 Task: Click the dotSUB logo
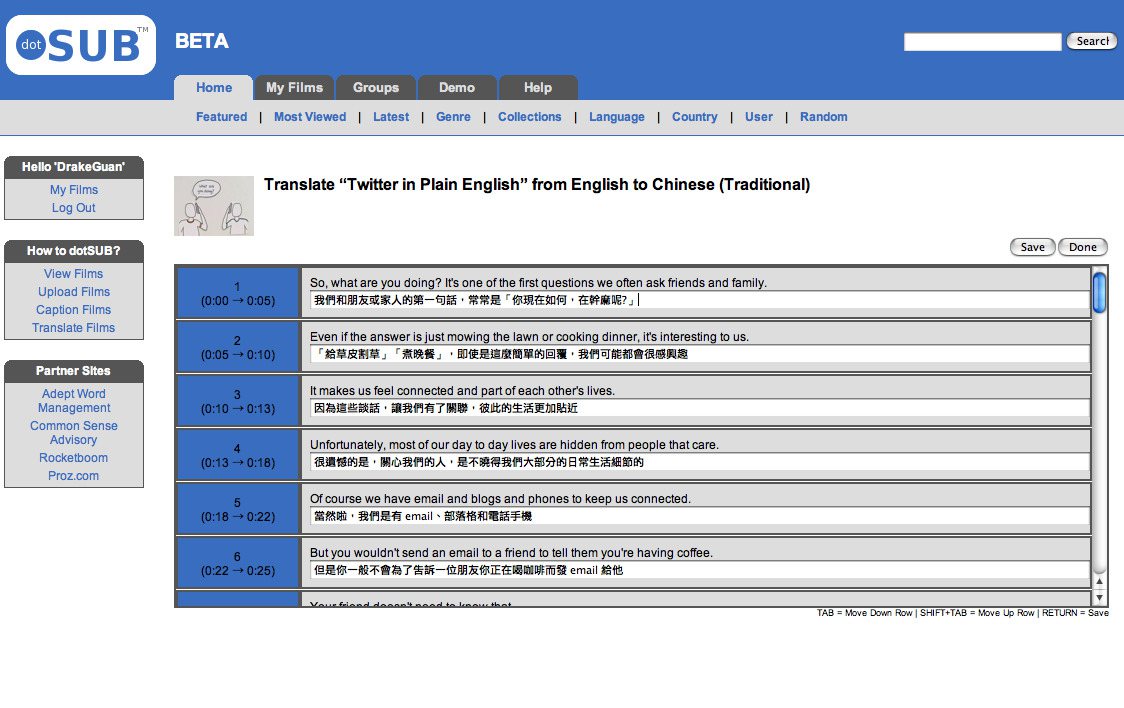(81, 44)
